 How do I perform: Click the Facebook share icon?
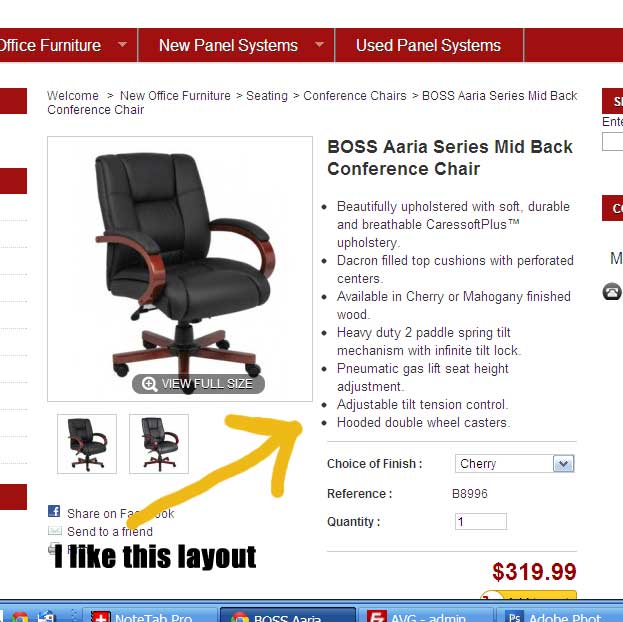(x=54, y=511)
